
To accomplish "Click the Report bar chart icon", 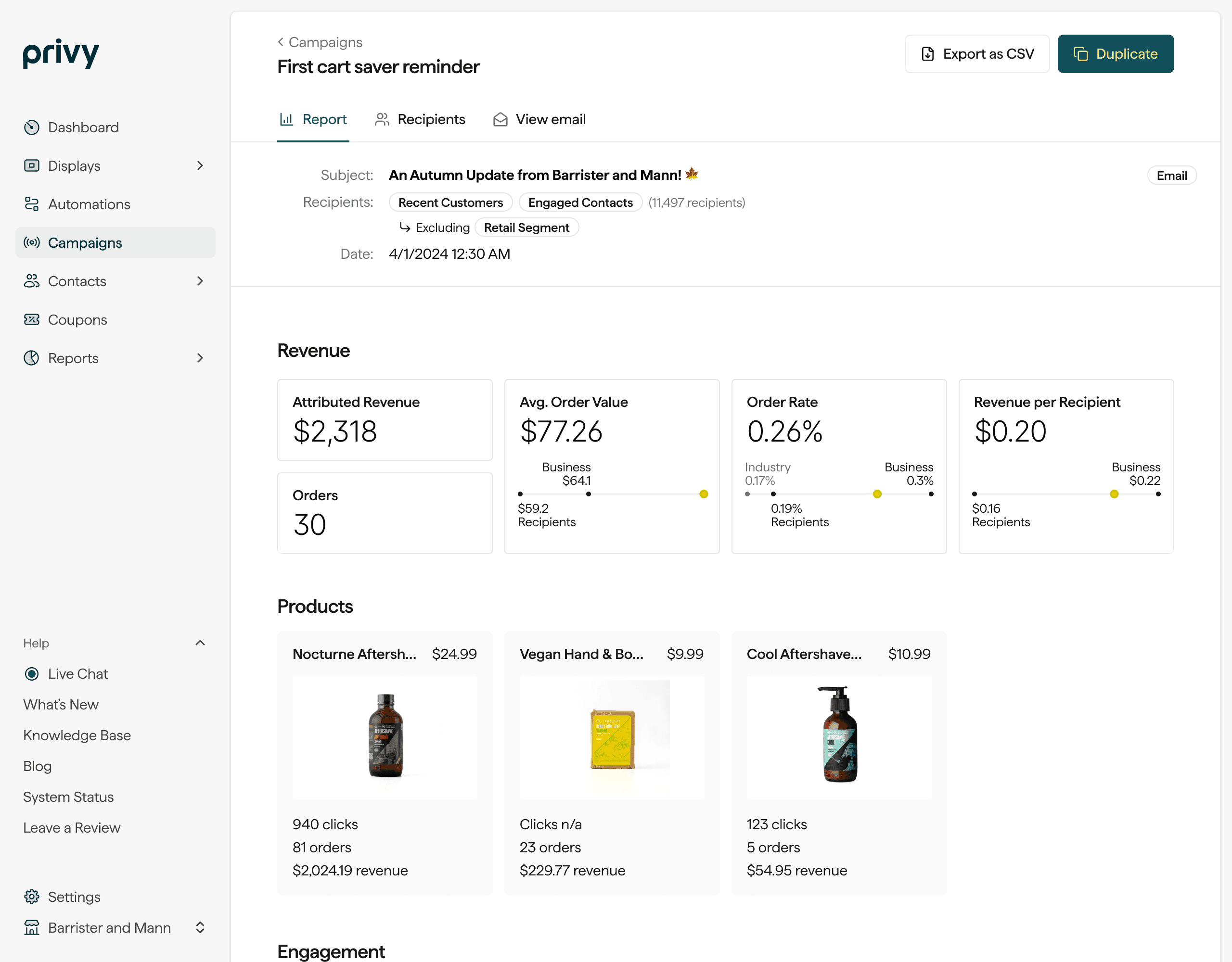I will click(286, 119).
